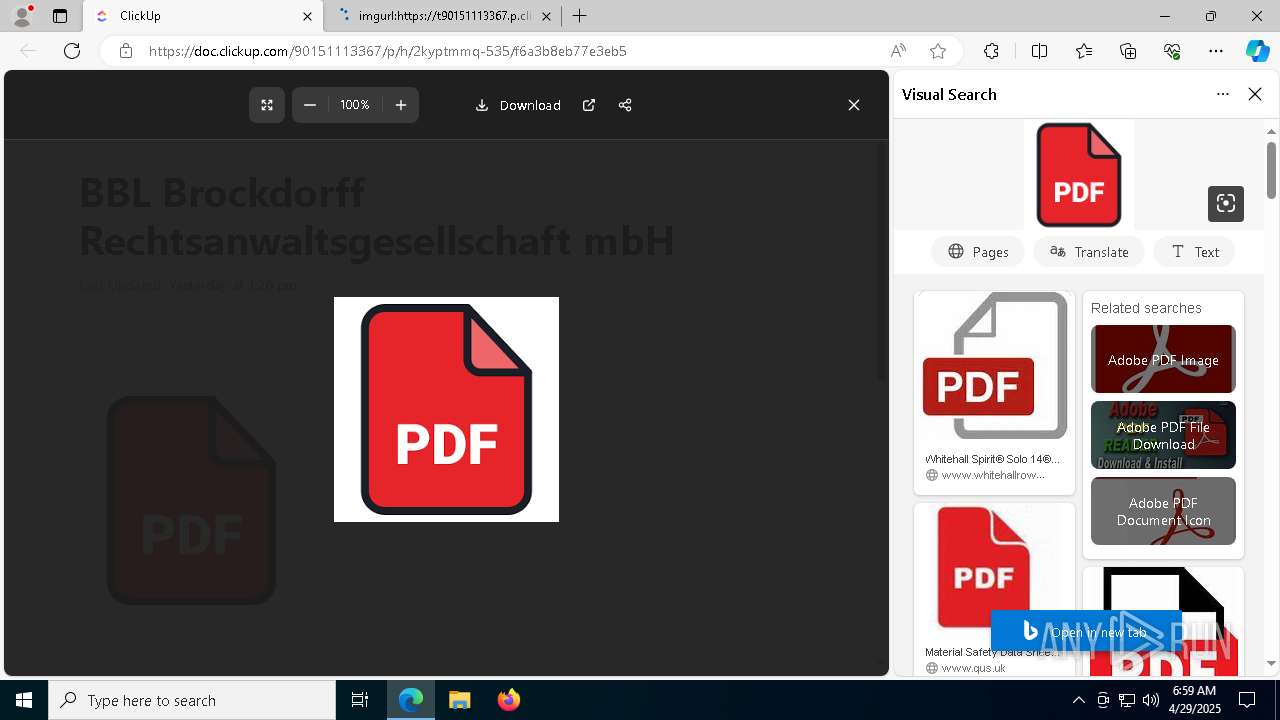Open Visual Search more options menu

(x=1223, y=94)
